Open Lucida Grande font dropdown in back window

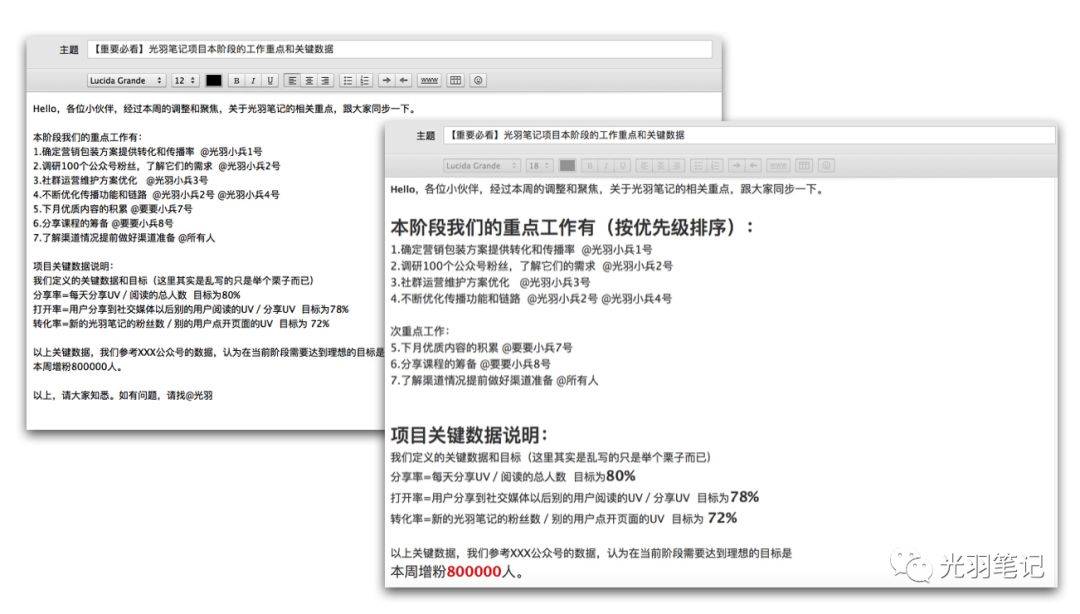click(x=126, y=80)
